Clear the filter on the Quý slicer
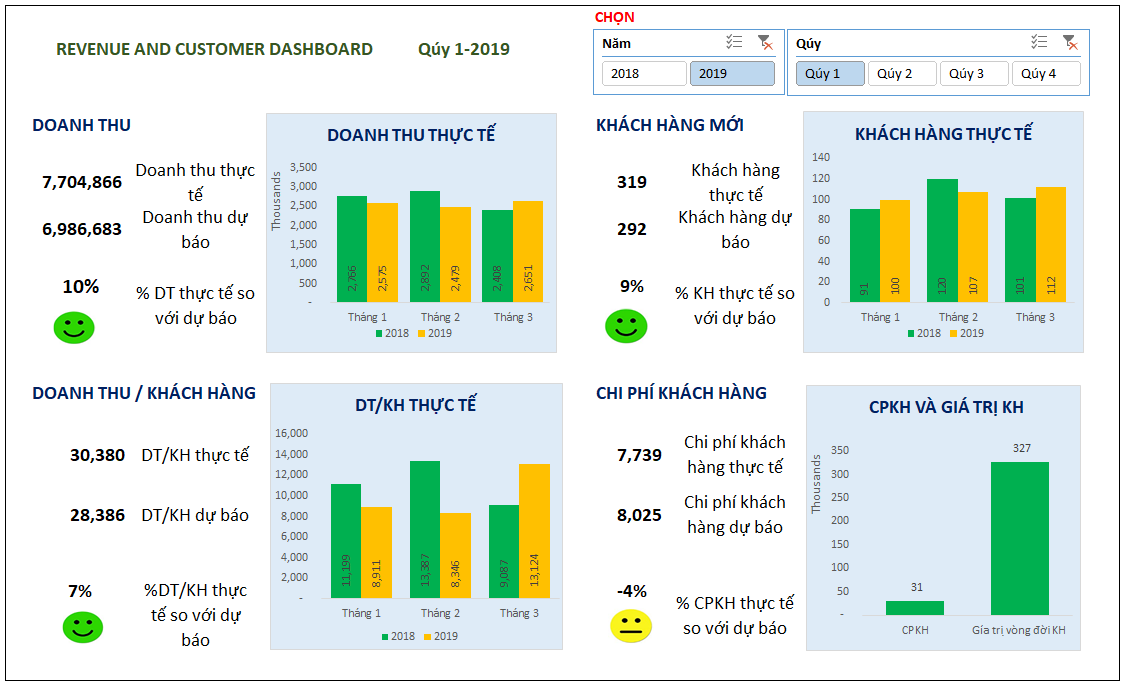Viewport: 1135px width, 693px height. (1070, 43)
